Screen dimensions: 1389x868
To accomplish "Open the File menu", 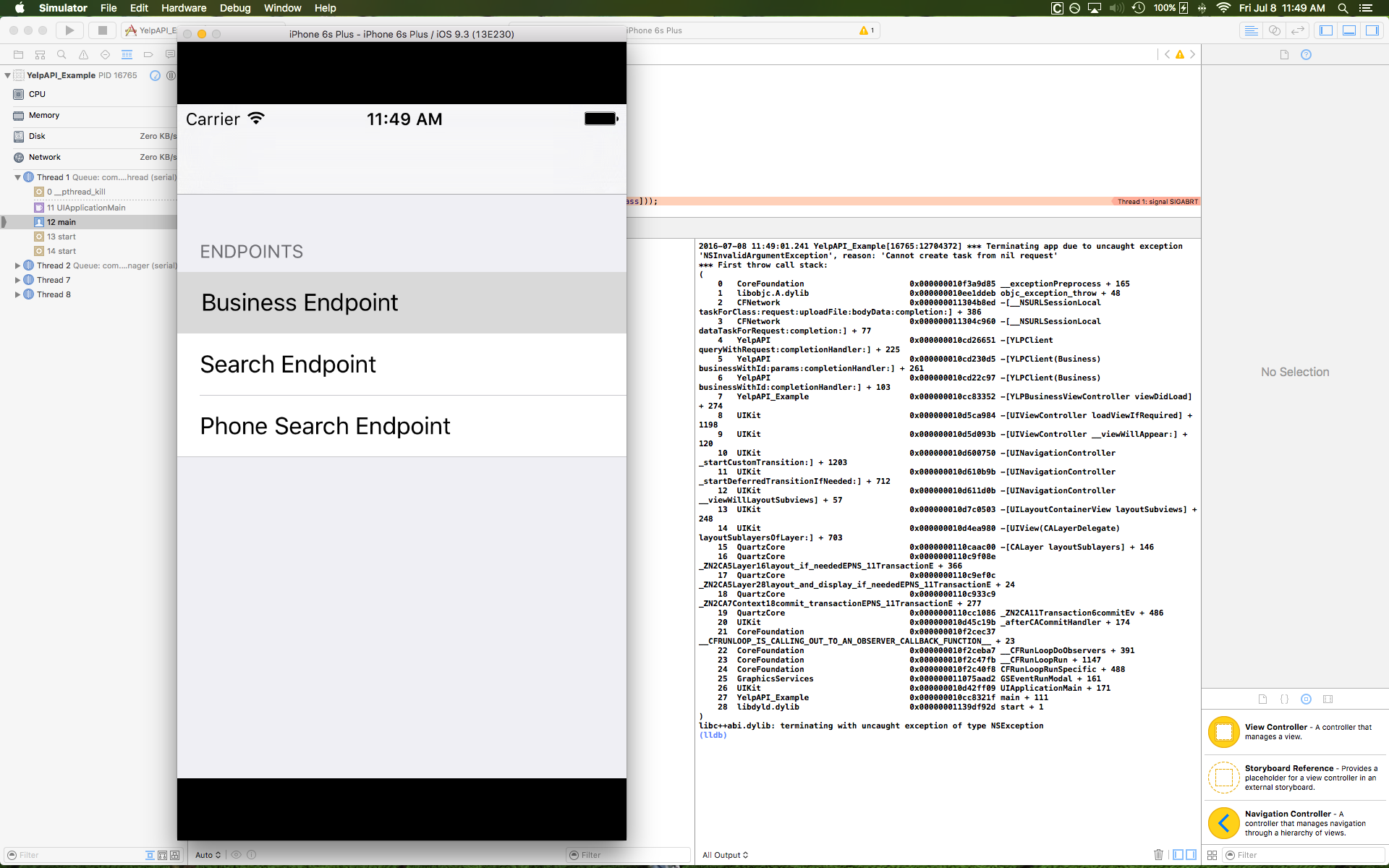I will (x=109, y=8).
